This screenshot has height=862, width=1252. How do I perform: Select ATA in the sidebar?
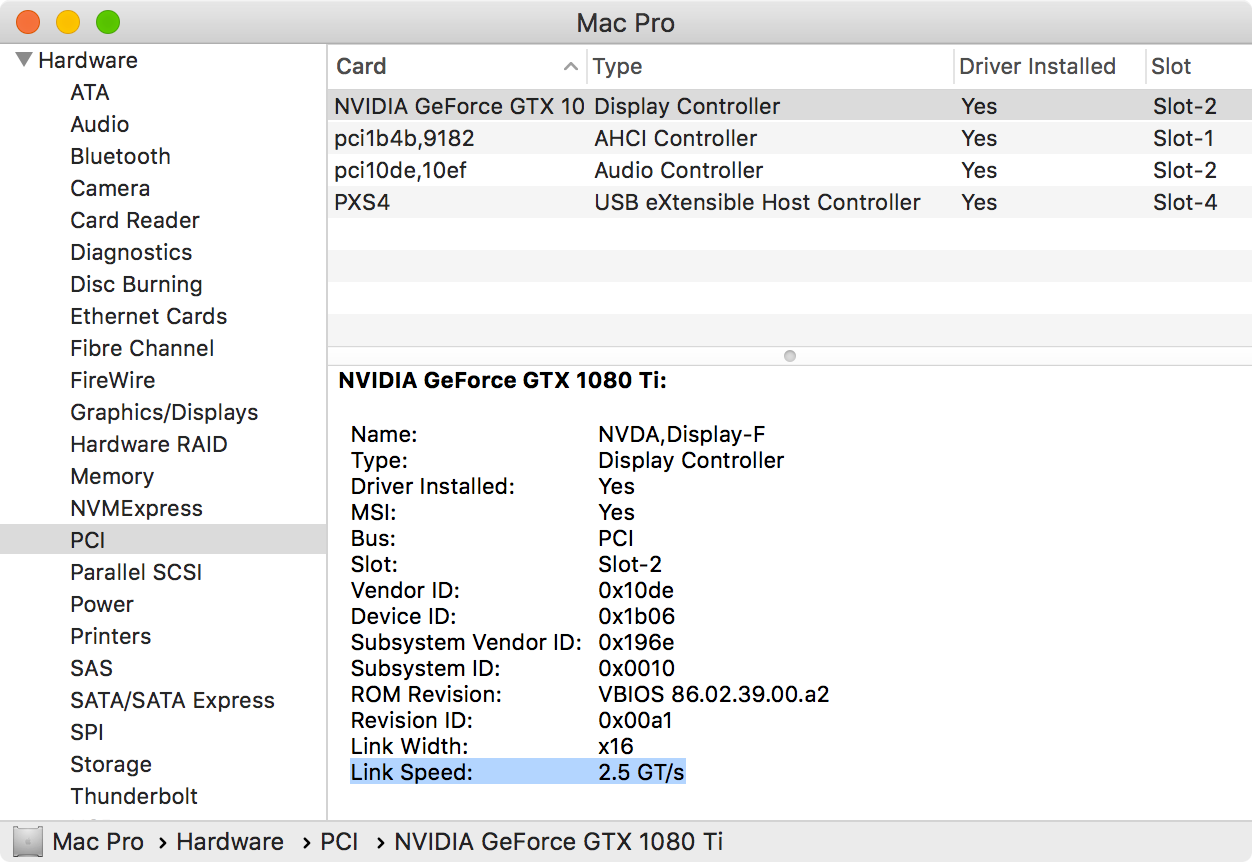coord(90,92)
